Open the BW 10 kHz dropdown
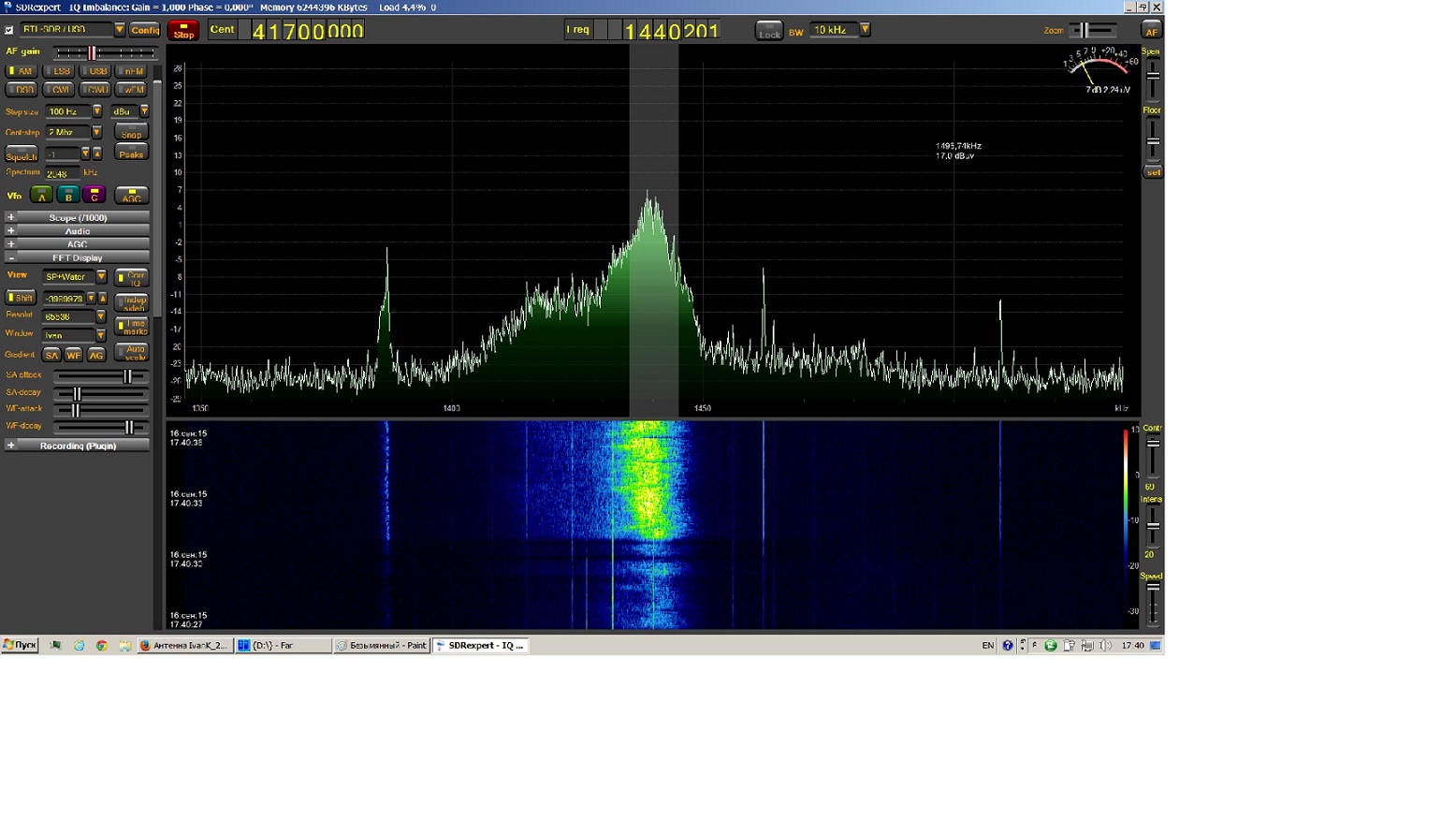Viewport: 1456px width, 819px height. (866, 30)
